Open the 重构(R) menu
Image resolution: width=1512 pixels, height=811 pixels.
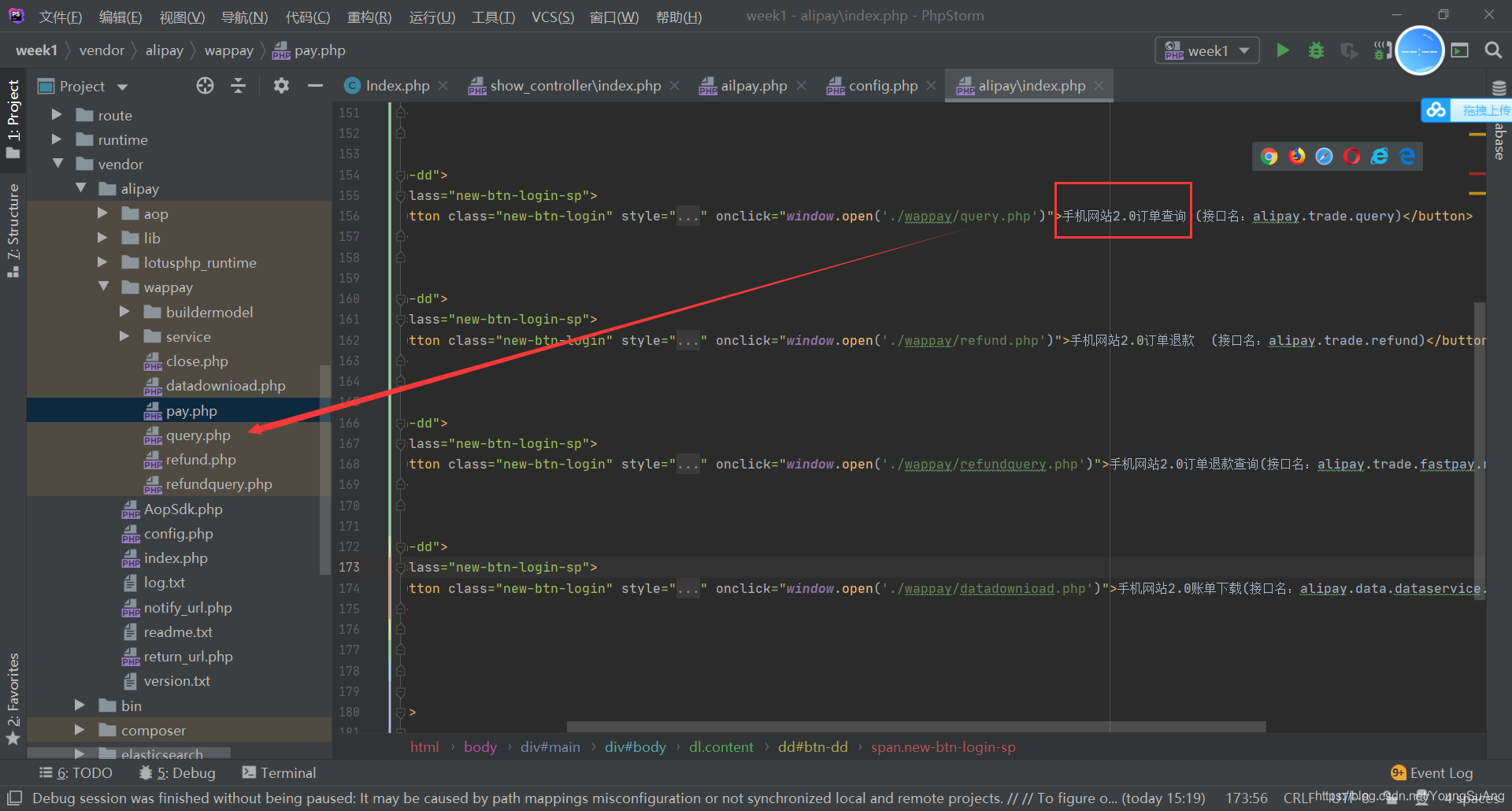point(369,17)
